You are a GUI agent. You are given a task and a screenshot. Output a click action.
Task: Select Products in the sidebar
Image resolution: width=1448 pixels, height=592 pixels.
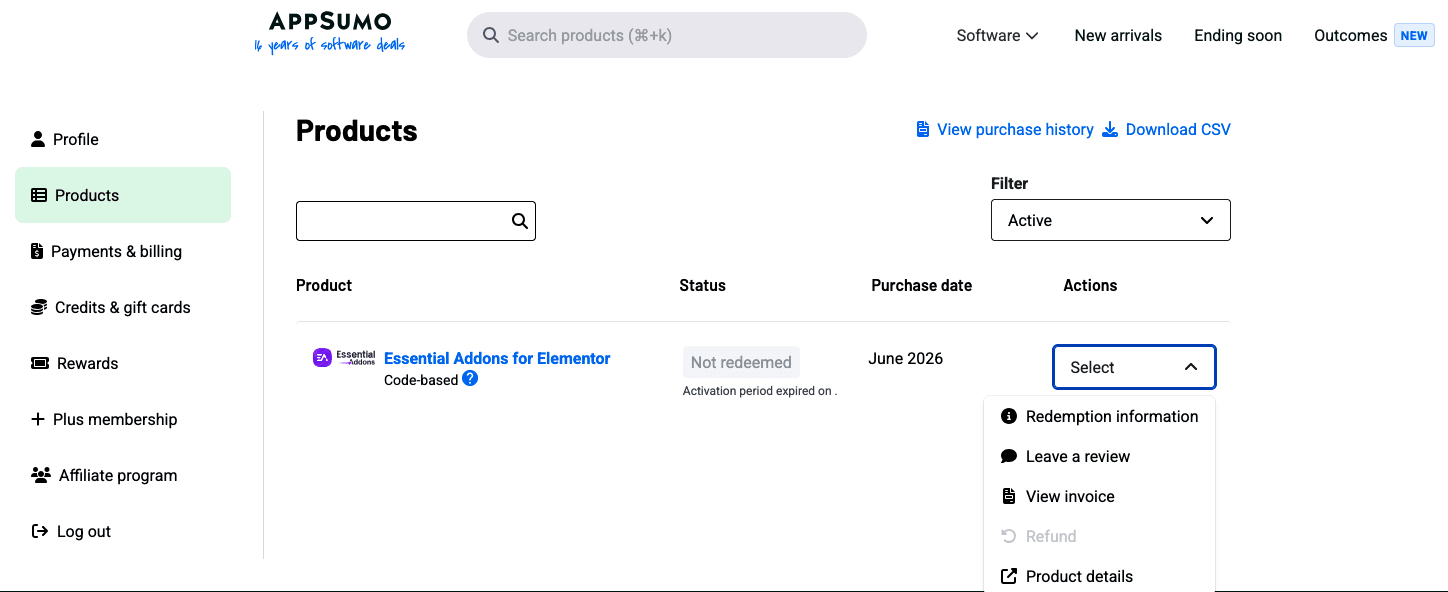tap(123, 195)
